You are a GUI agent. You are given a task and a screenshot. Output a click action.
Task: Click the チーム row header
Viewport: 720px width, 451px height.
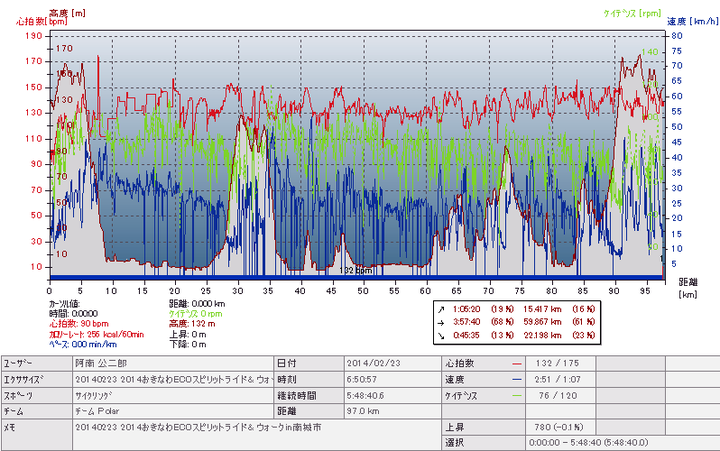tap(37, 411)
